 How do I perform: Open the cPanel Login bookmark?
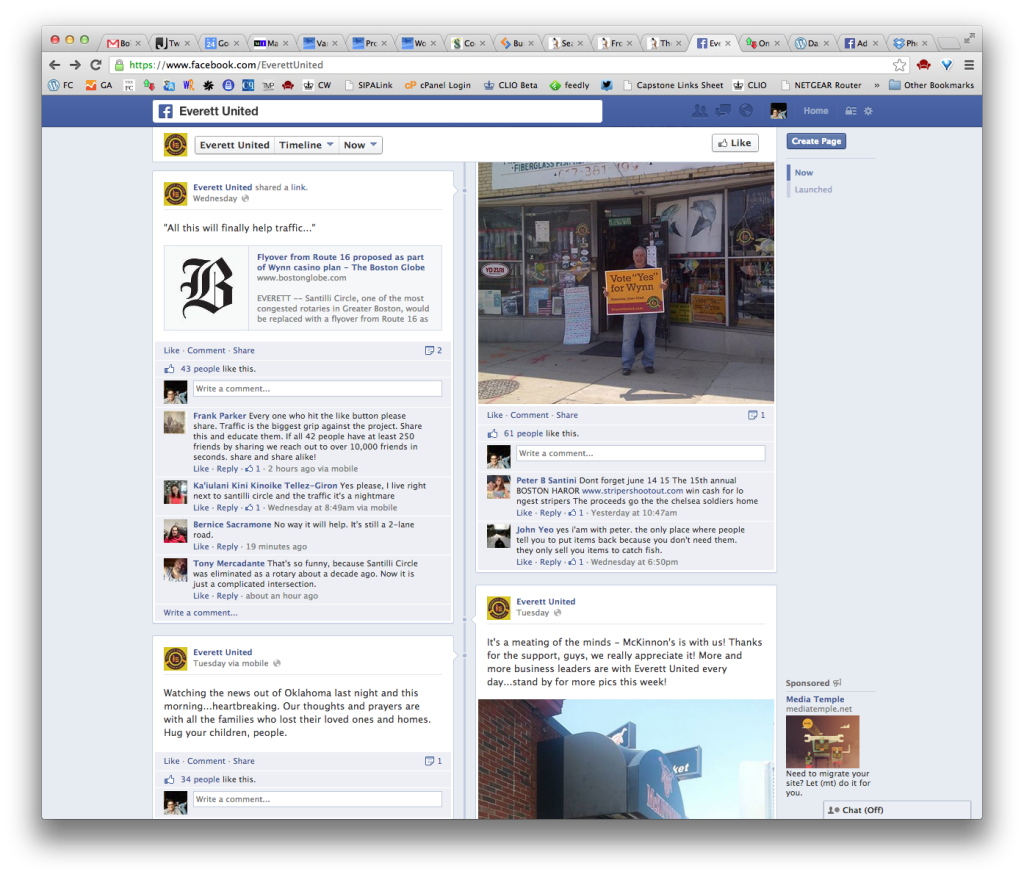(x=438, y=85)
